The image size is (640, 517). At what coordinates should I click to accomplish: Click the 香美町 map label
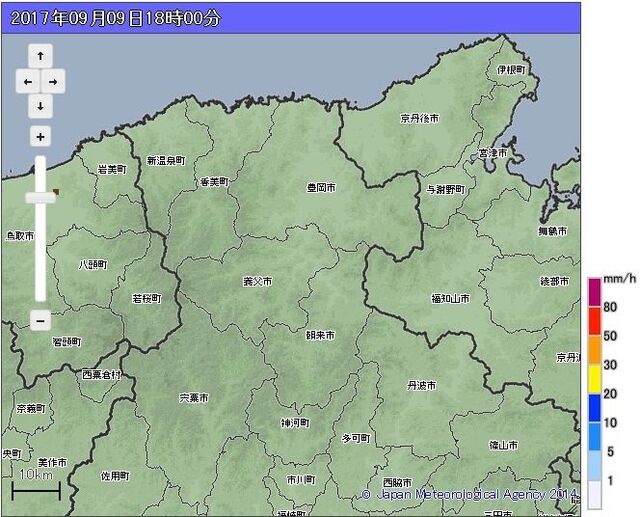tap(214, 182)
